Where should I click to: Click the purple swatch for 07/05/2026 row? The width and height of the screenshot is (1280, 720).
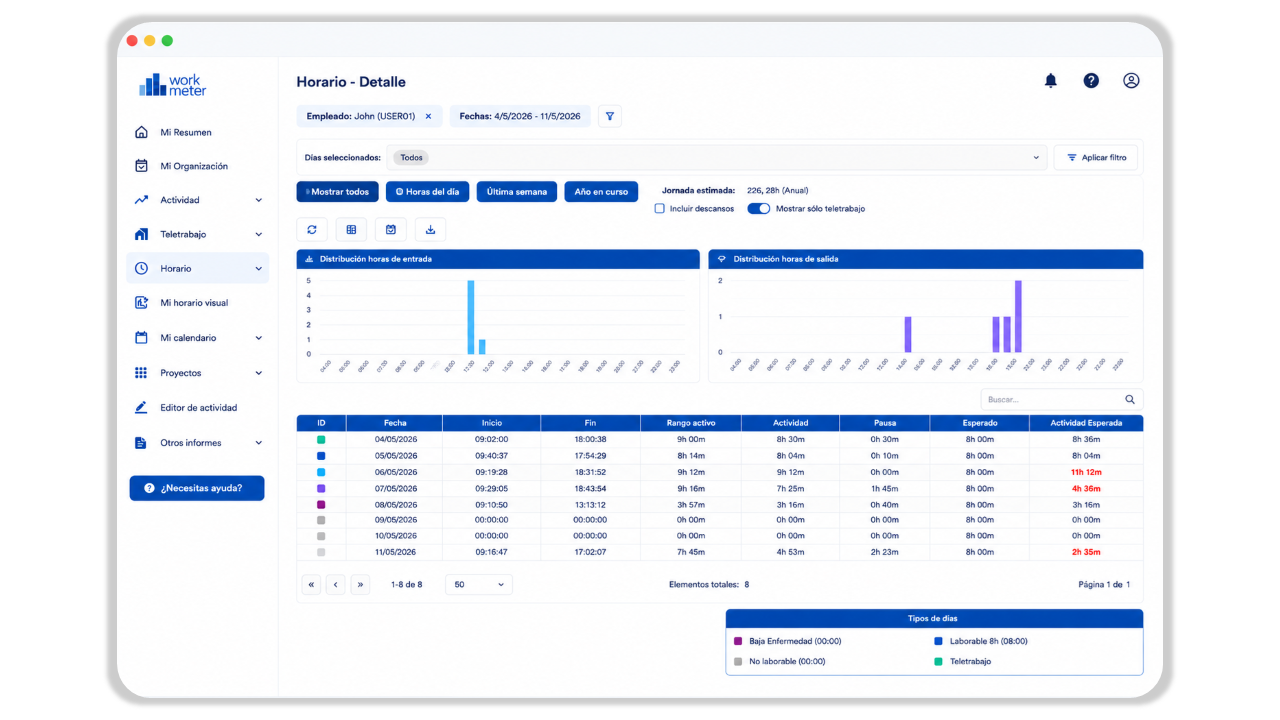[x=321, y=488]
